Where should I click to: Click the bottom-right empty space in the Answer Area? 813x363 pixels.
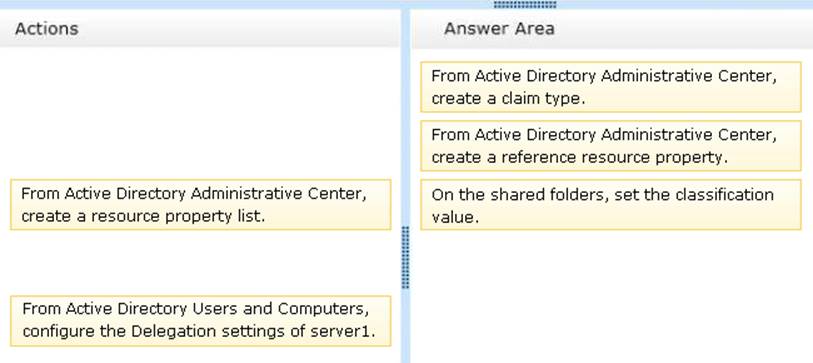[726, 322]
